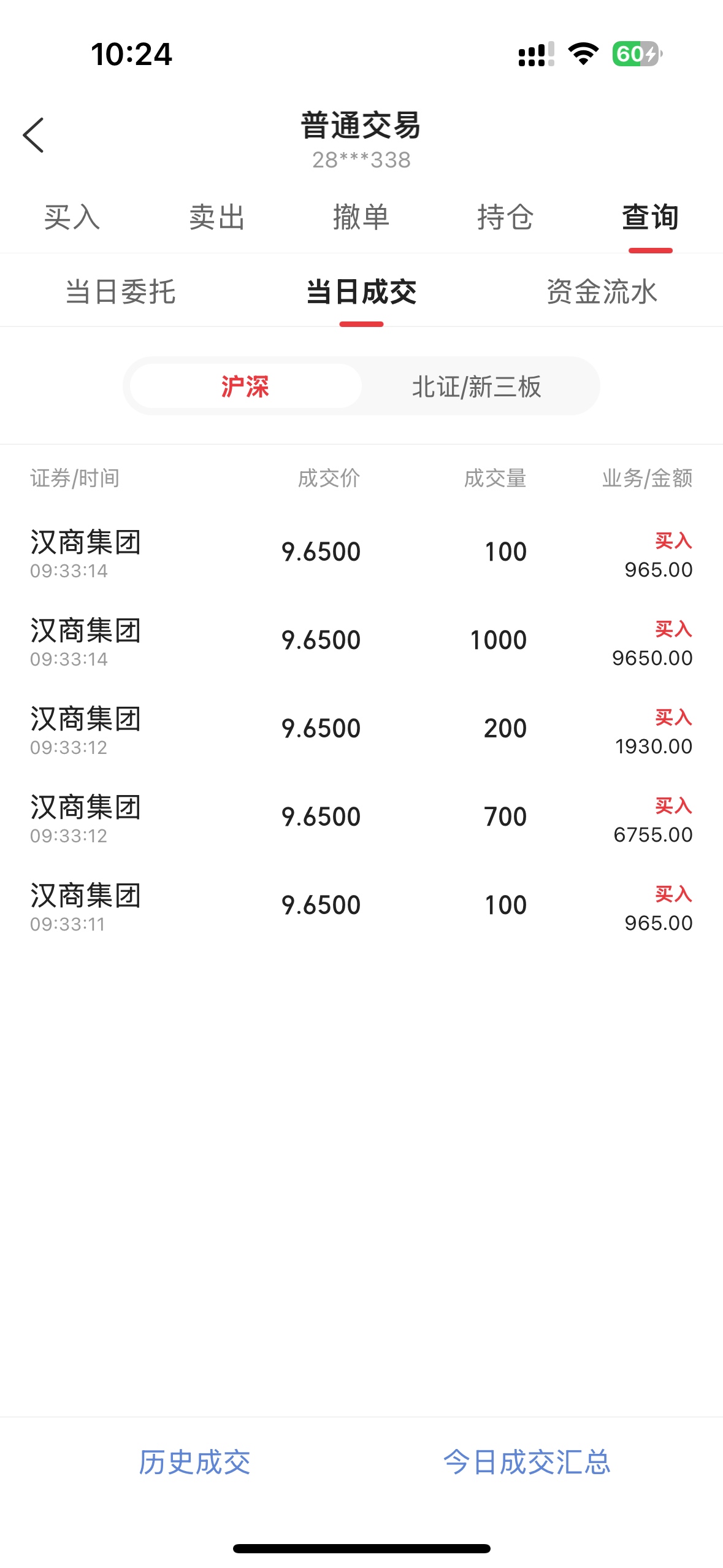
Task: Select the 查询 tab
Action: tap(651, 217)
